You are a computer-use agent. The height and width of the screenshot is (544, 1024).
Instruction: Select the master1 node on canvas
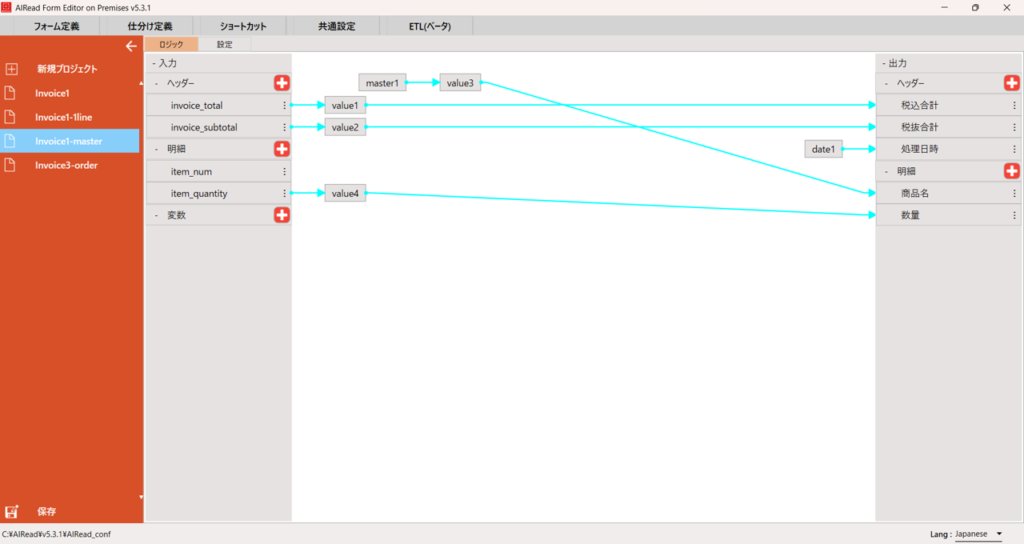[x=382, y=83]
